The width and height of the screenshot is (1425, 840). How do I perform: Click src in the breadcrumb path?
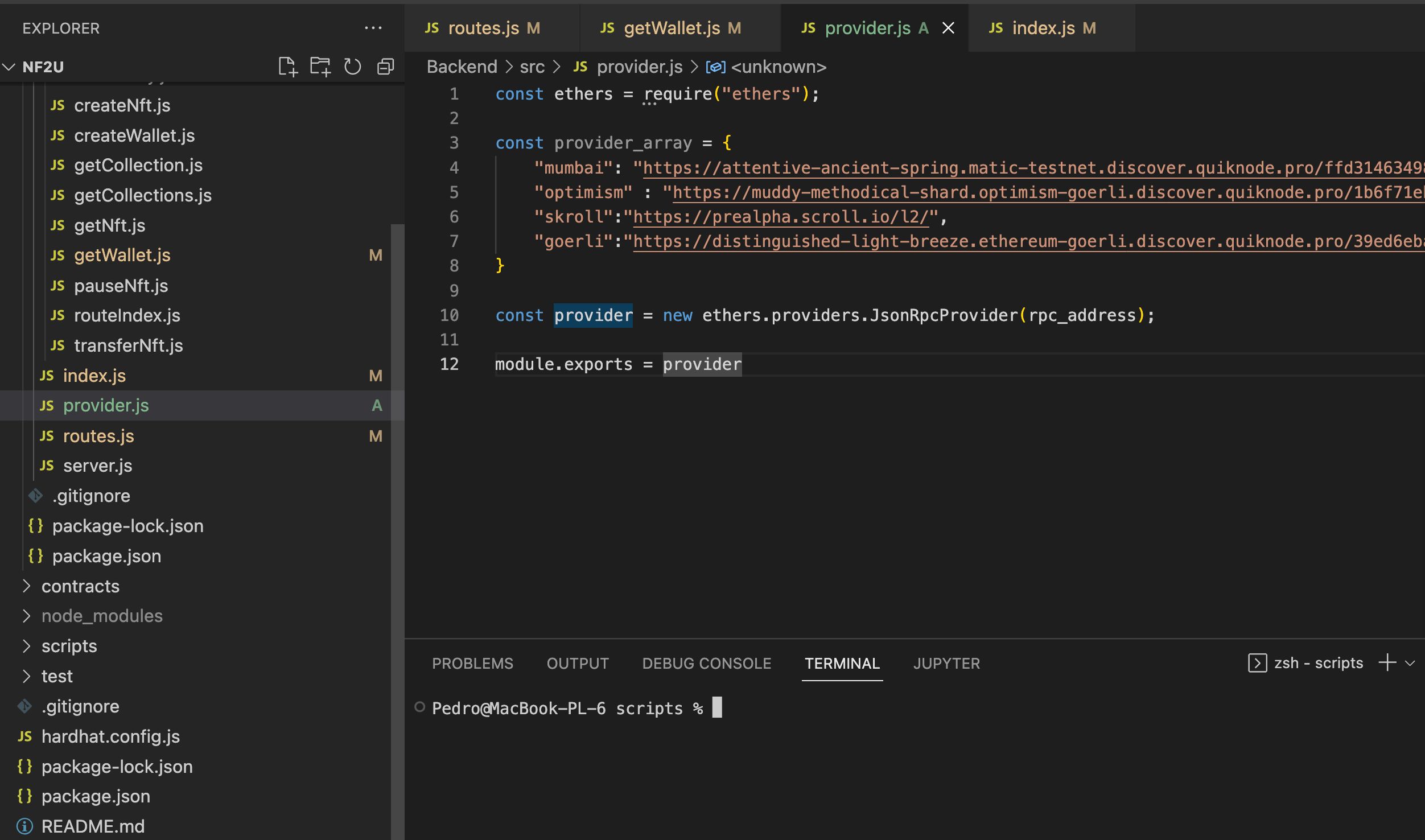pyautogui.click(x=532, y=67)
